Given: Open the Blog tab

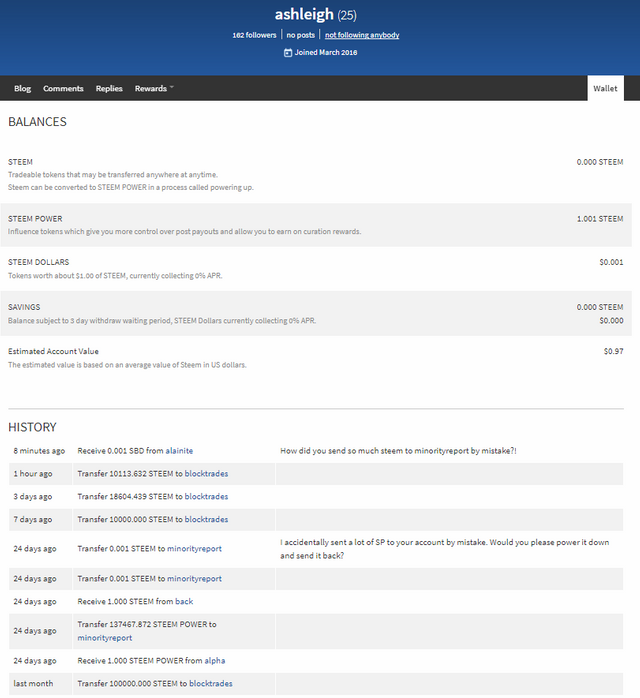Looking at the screenshot, I should coord(22,89).
